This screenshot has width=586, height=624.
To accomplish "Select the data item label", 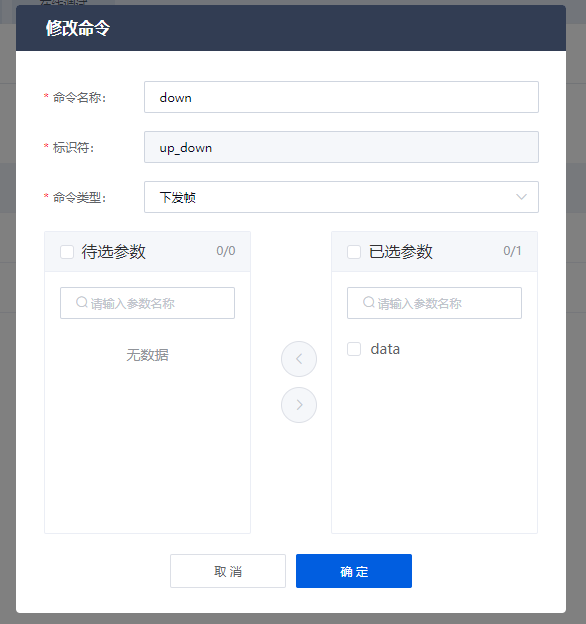I will coord(385,349).
